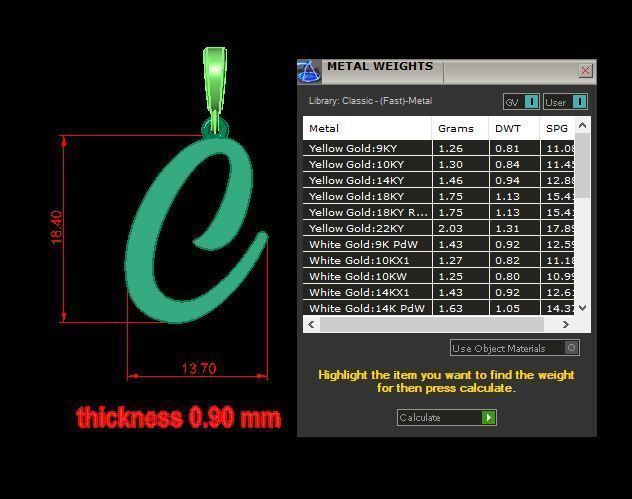Click the 18.40 height dimension label
This screenshot has width=632, height=499.
(56, 227)
